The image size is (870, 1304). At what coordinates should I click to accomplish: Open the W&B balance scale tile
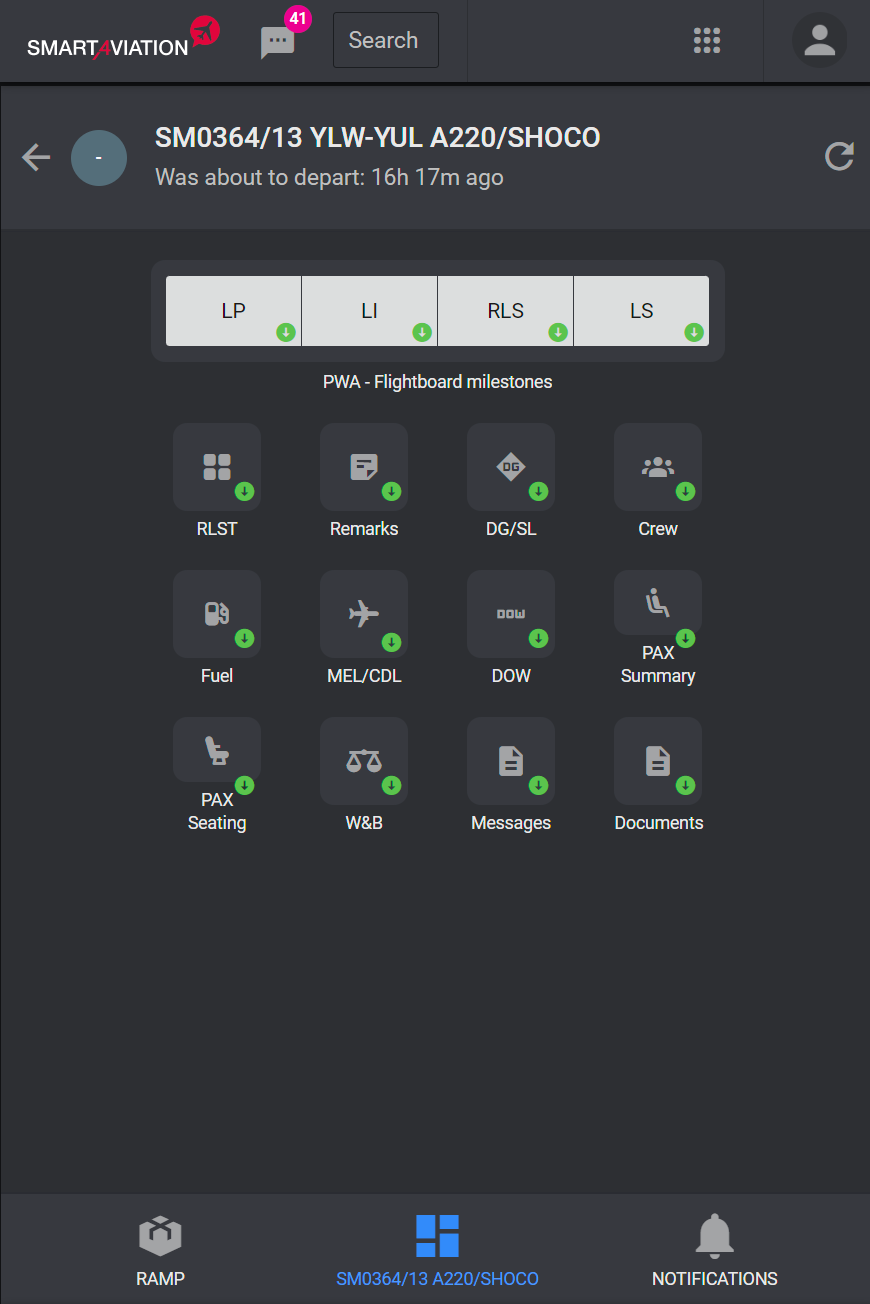pos(364,761)
